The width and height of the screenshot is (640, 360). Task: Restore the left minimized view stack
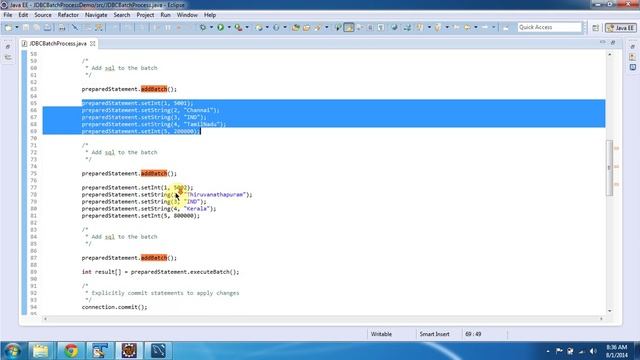8,47
